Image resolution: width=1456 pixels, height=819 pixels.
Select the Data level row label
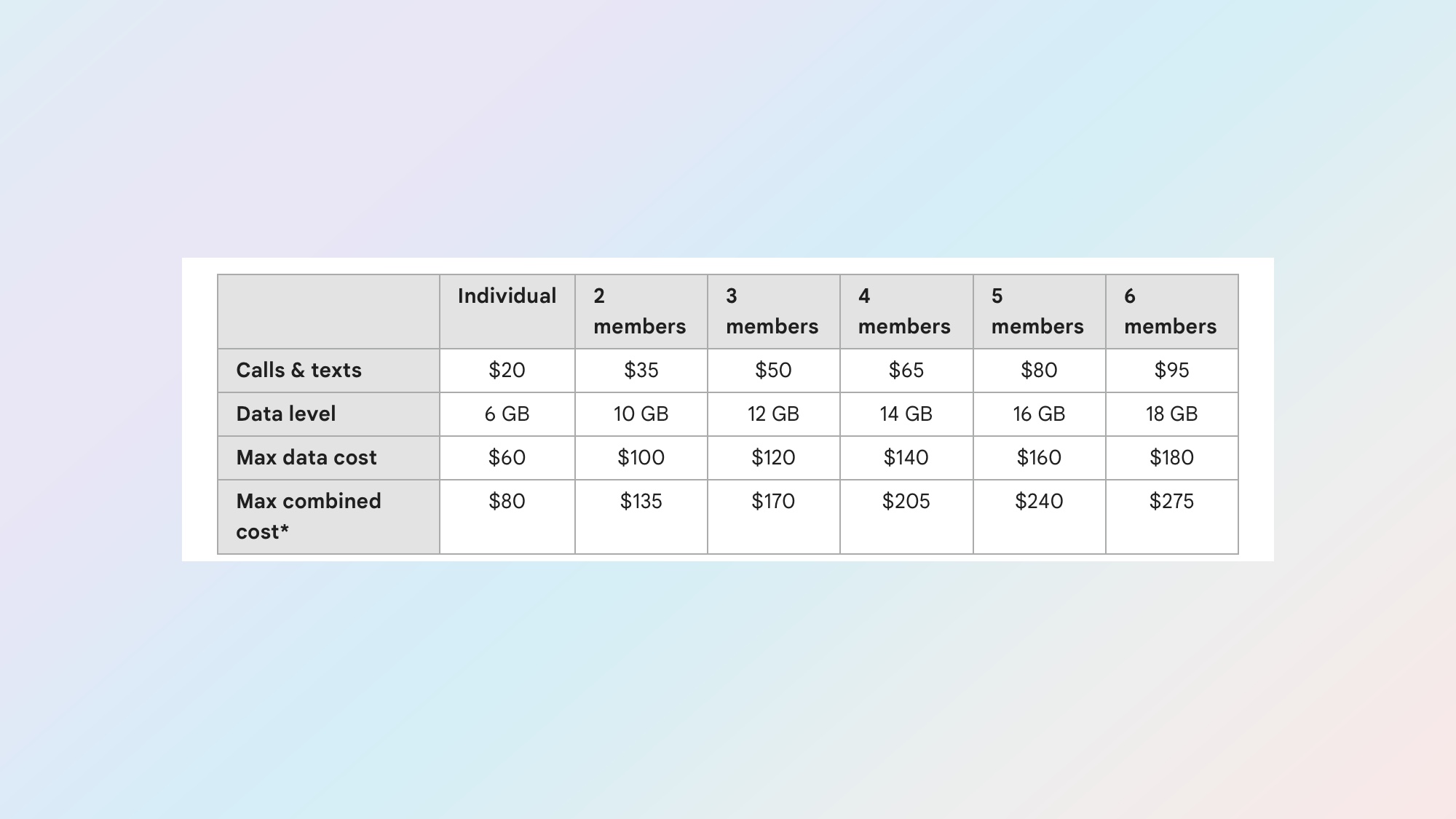286,414
